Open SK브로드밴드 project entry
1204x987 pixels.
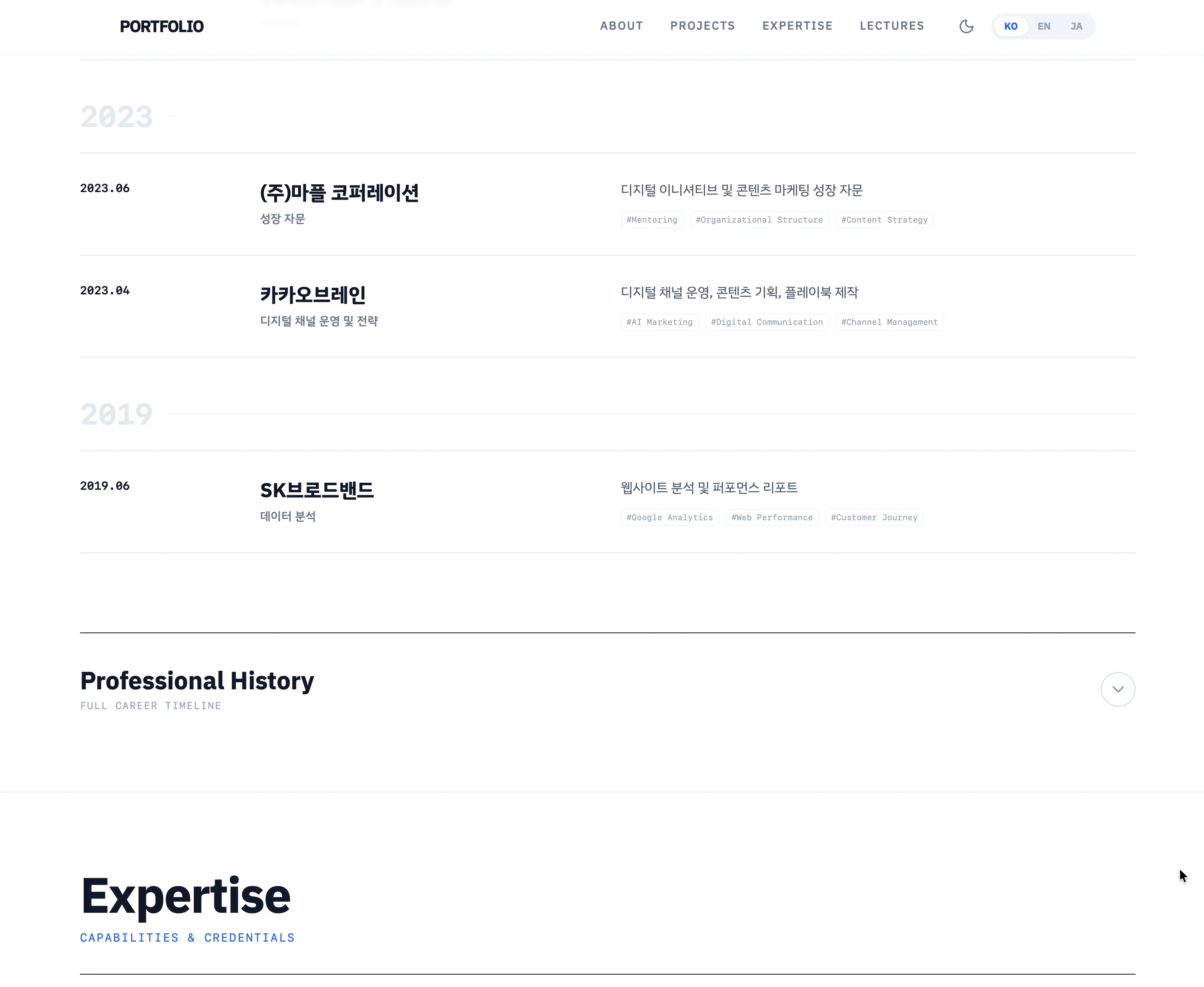pos(317,490)
